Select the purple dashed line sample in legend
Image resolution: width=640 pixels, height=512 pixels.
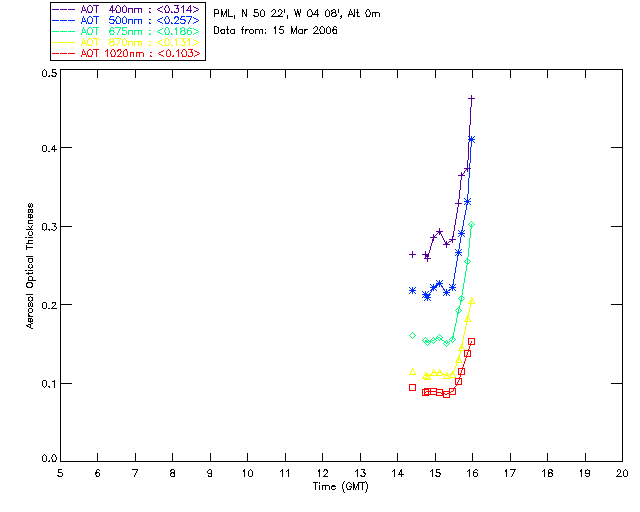click(64, 9)
